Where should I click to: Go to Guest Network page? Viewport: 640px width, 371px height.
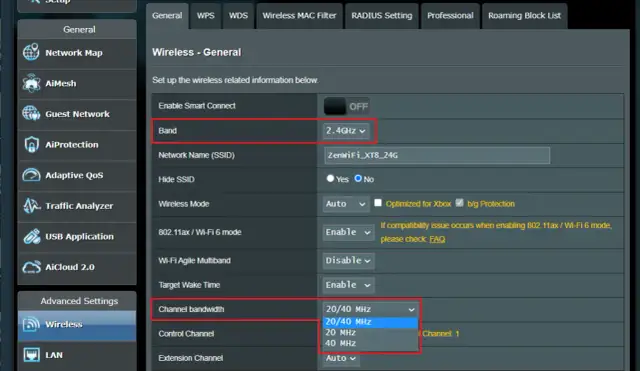point(78,114)
